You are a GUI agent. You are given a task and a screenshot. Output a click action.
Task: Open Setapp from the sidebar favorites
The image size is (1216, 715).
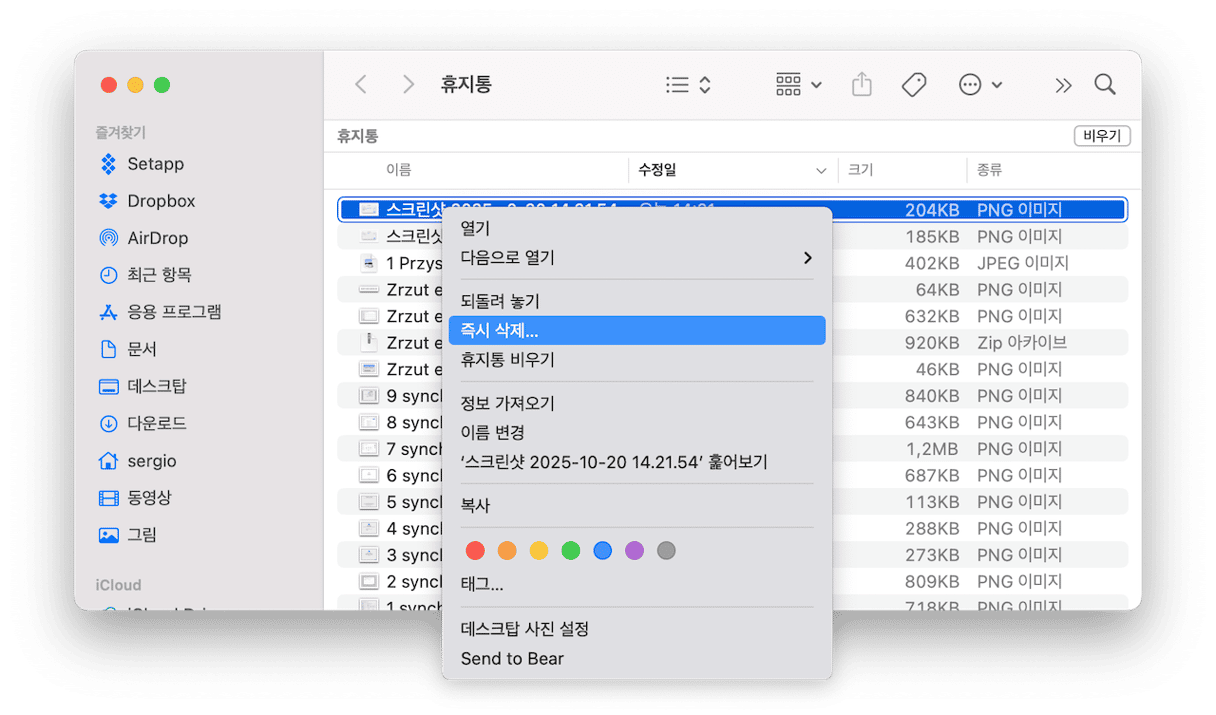(155, 164)
